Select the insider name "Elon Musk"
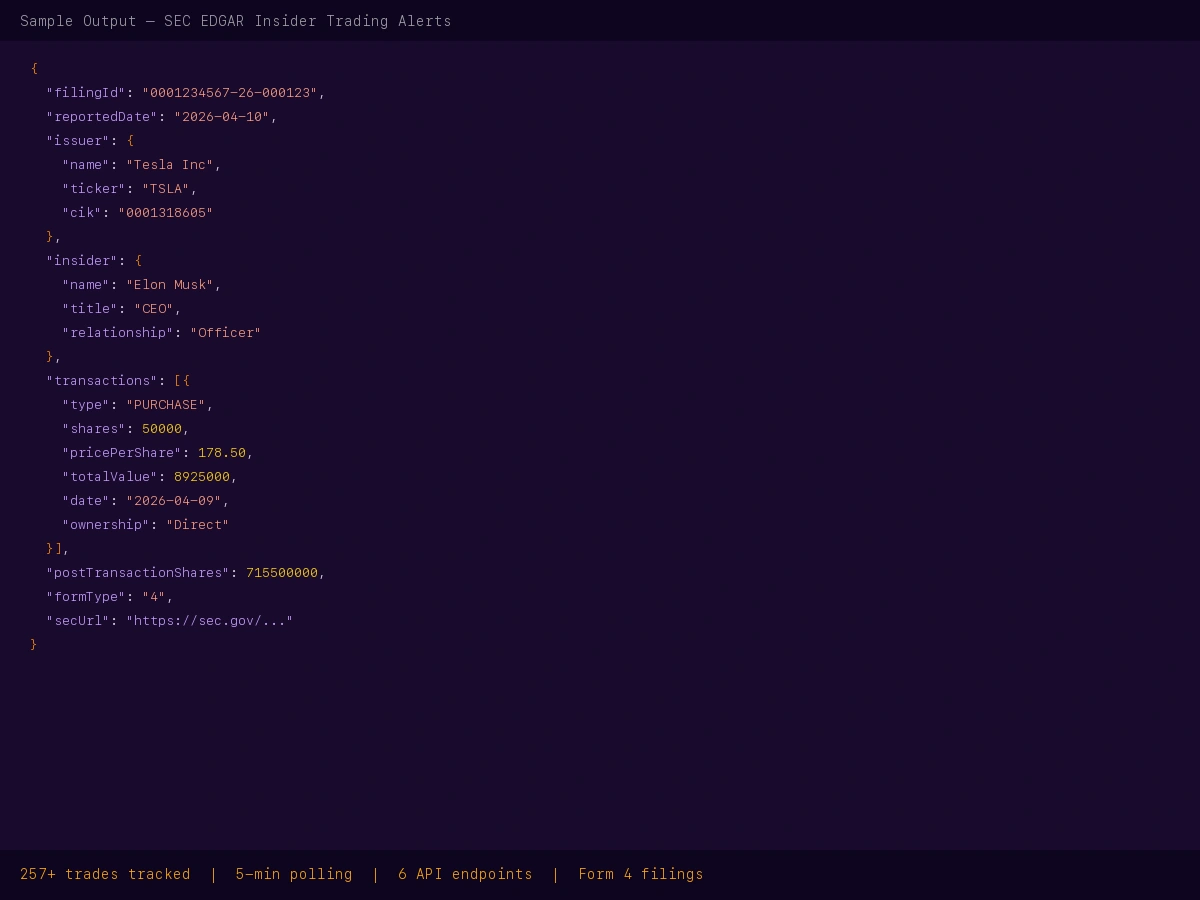The width and height of the screenshot is (1200, 900). (170, 285)
